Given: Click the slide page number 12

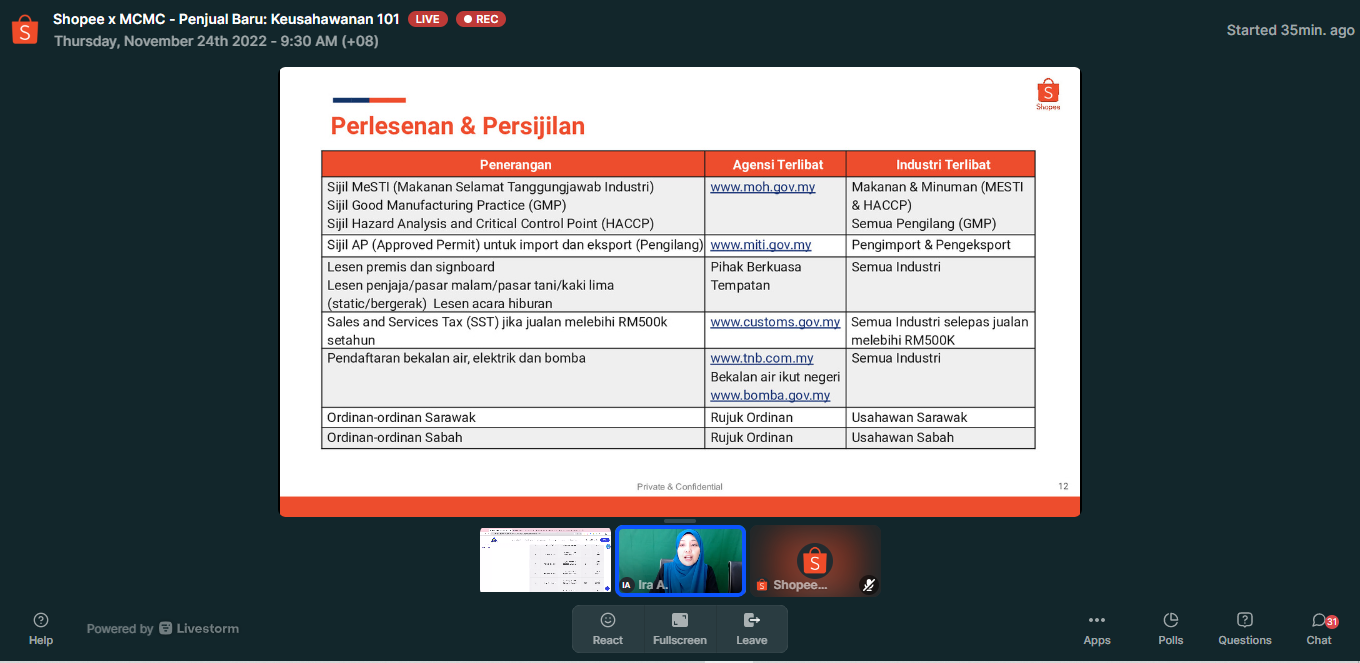Looking at the screenshot, I should [x=1063, y=486].
